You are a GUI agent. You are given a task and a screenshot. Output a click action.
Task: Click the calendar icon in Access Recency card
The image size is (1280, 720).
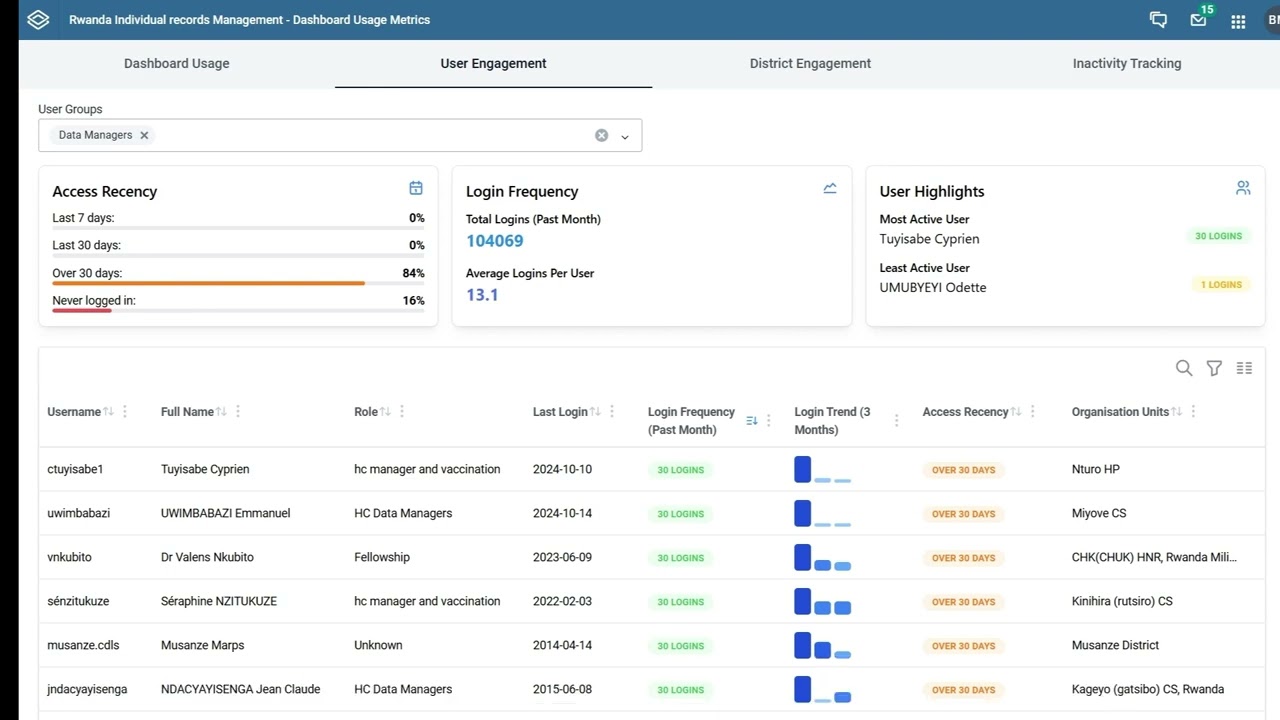(x=416, y=188)
